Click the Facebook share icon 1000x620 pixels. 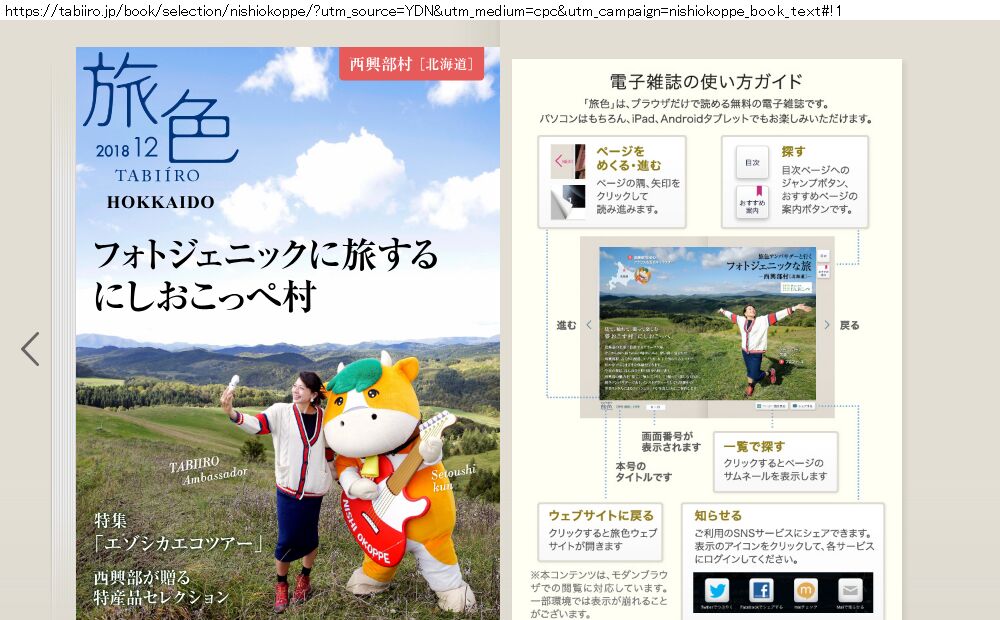[761, 590]
